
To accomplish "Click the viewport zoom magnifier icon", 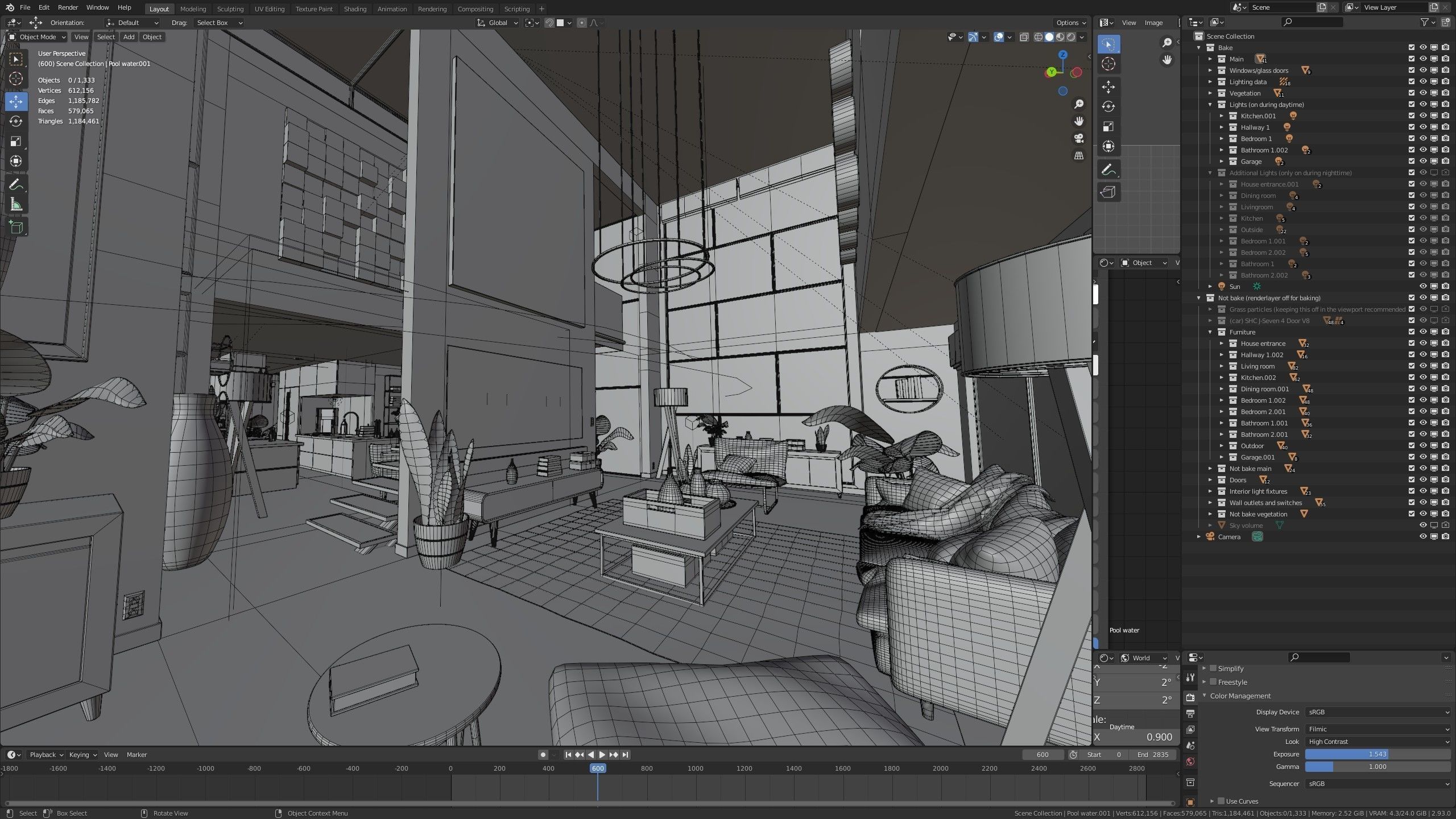I will pyautogui.click(x=1078, y=104).
